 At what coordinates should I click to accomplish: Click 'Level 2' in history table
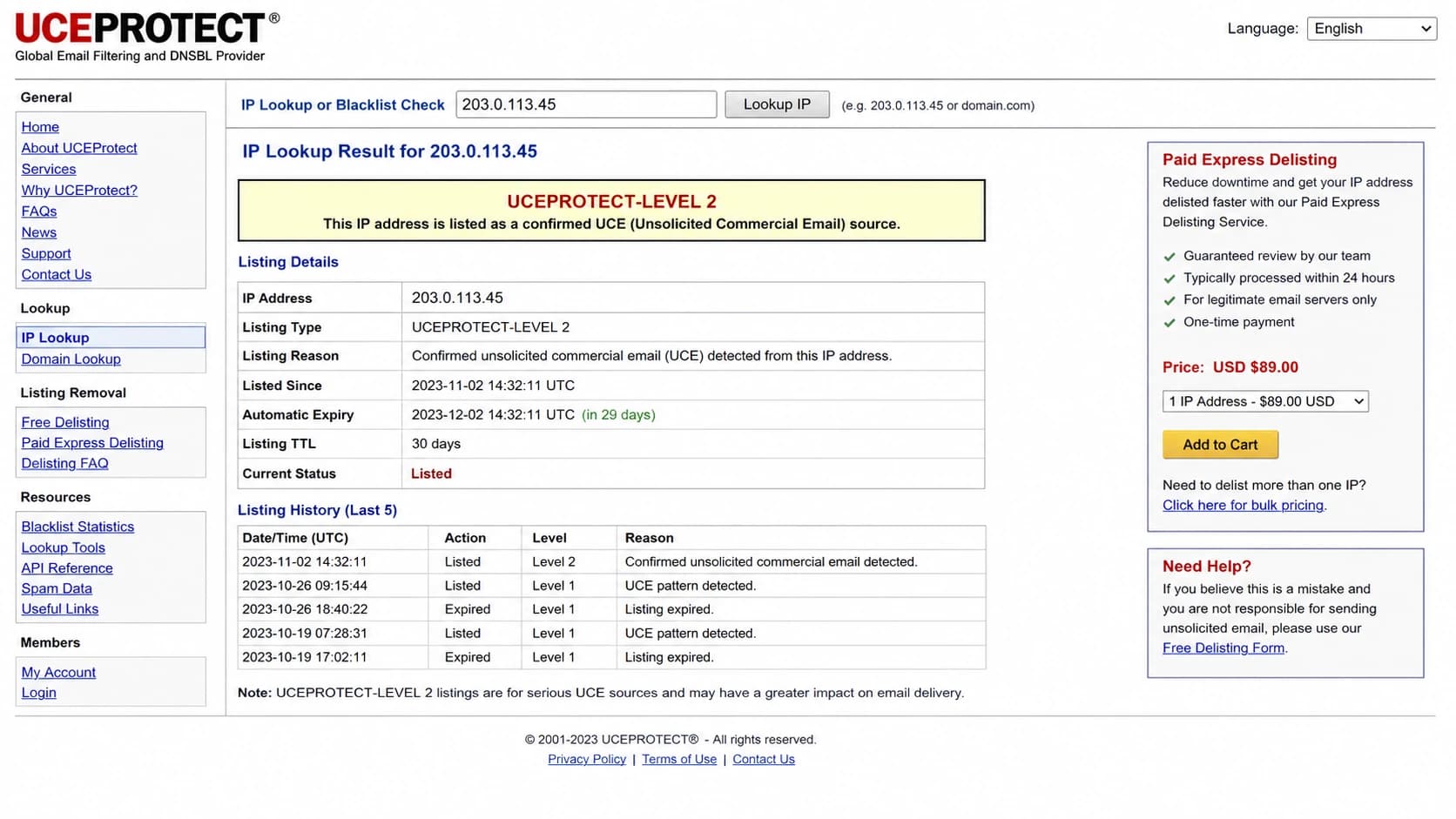click(x=554, y=562)
